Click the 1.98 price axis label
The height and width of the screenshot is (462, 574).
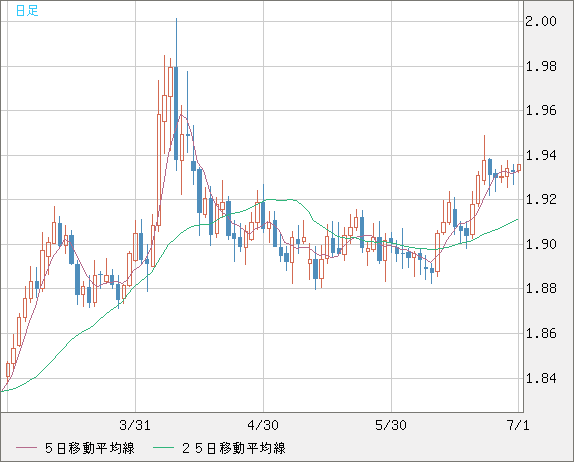pyautogui.click(x=541, y=67)
